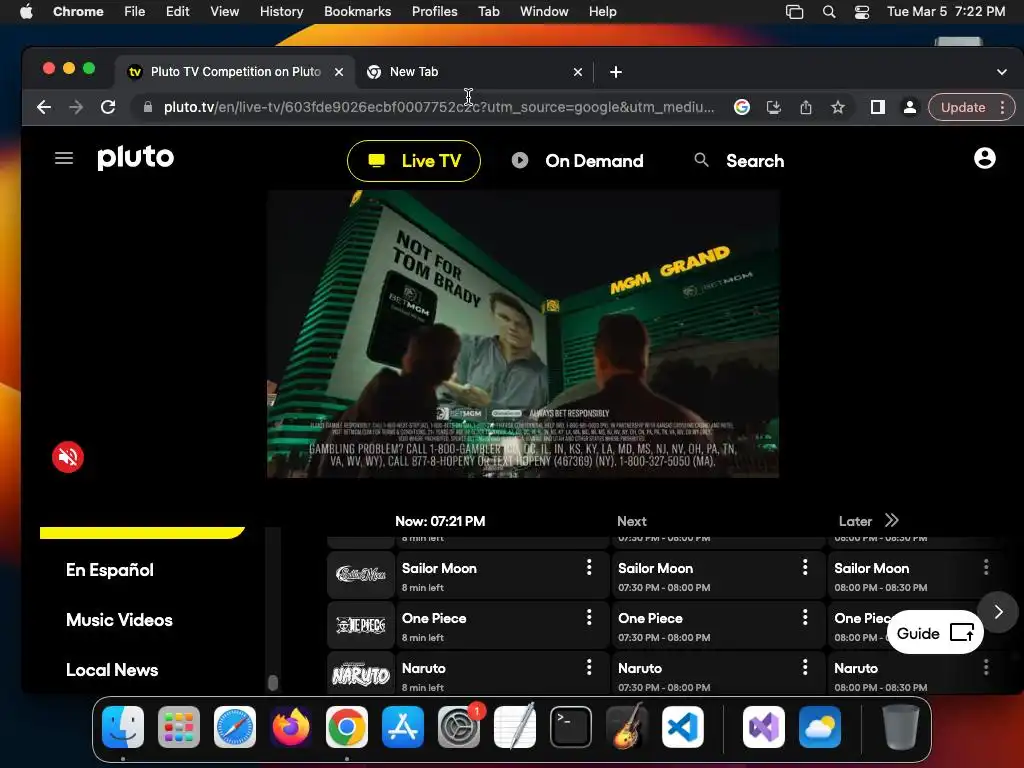Open the Profiles menu
This screenshot has width=1024, height=768.
[x=434, y=11]
